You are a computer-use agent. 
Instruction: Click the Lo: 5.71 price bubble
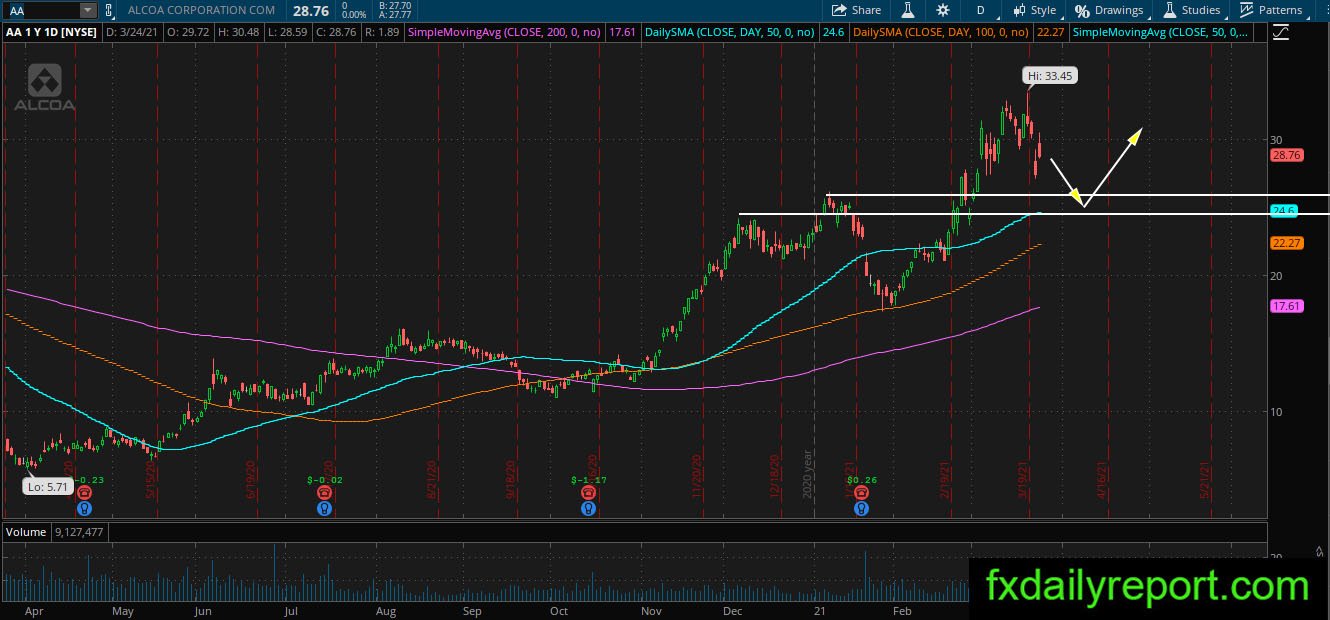click(x=48, y=487)
